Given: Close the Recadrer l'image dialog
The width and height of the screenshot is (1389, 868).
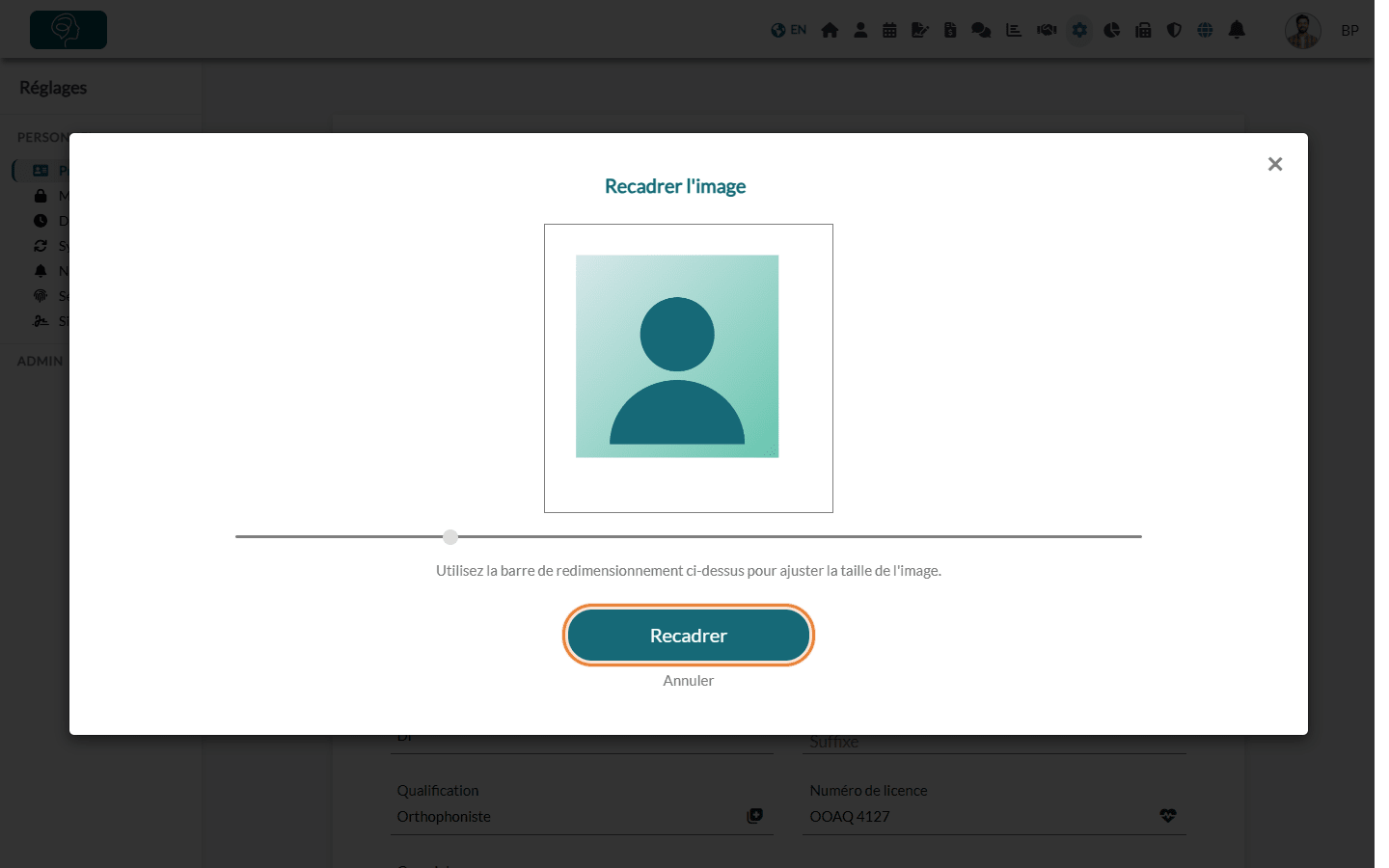Looking at the screenshot, I should click(x=1275, y=164).
